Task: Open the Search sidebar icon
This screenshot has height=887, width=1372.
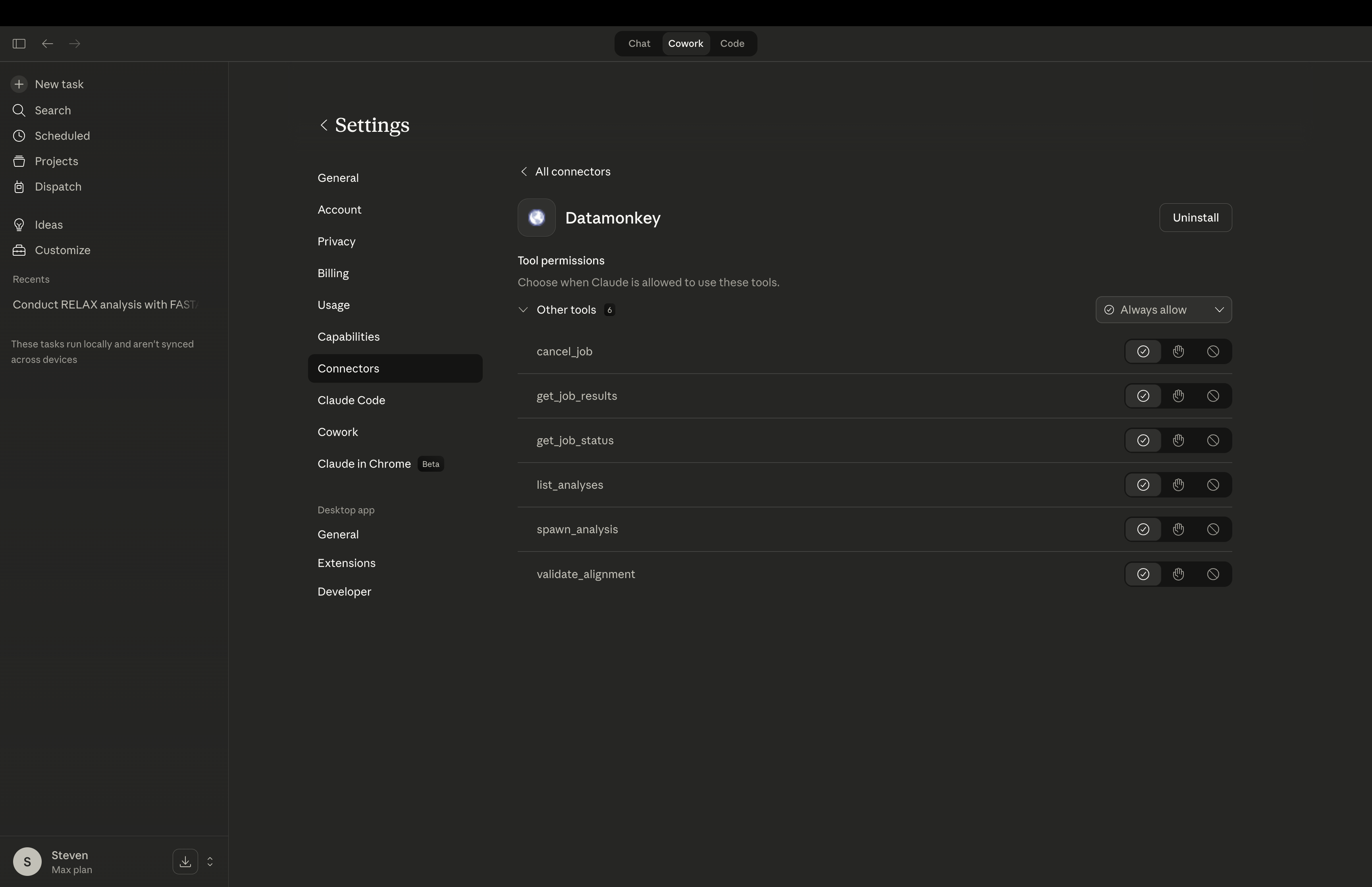Action: pyautogui.click(x=19, y=110)
